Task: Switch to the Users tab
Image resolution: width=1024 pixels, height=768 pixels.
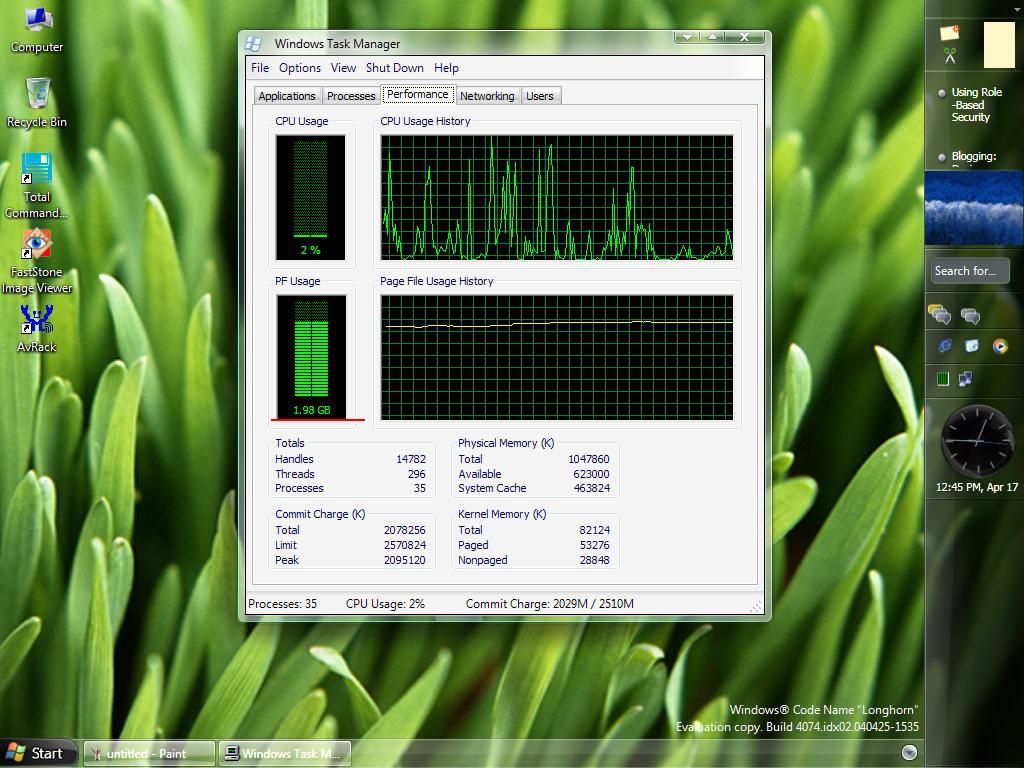Action: (539, 96)
